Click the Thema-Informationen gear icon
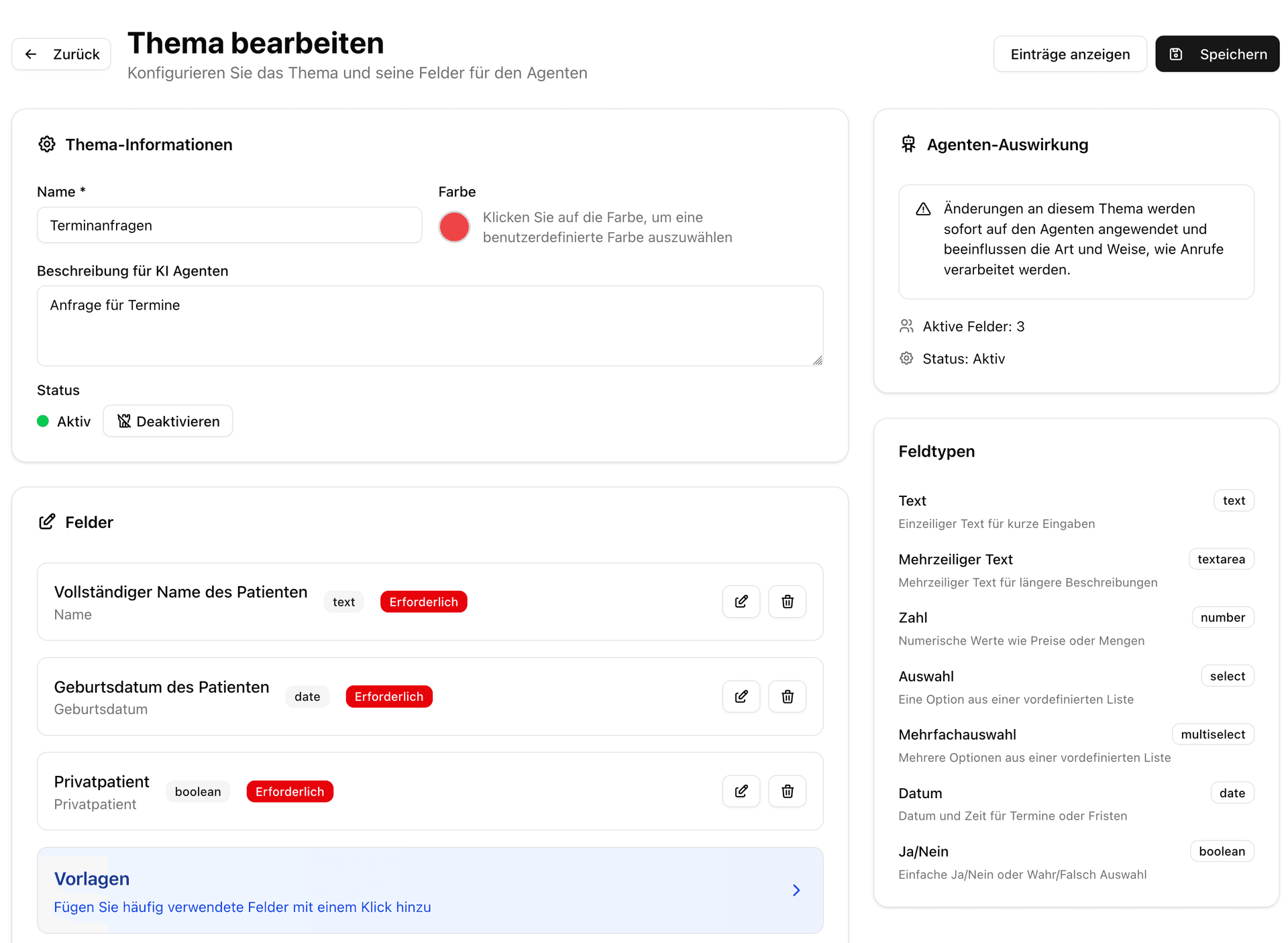The width and height of the screenshot is (1288, 943). (47, 144)
